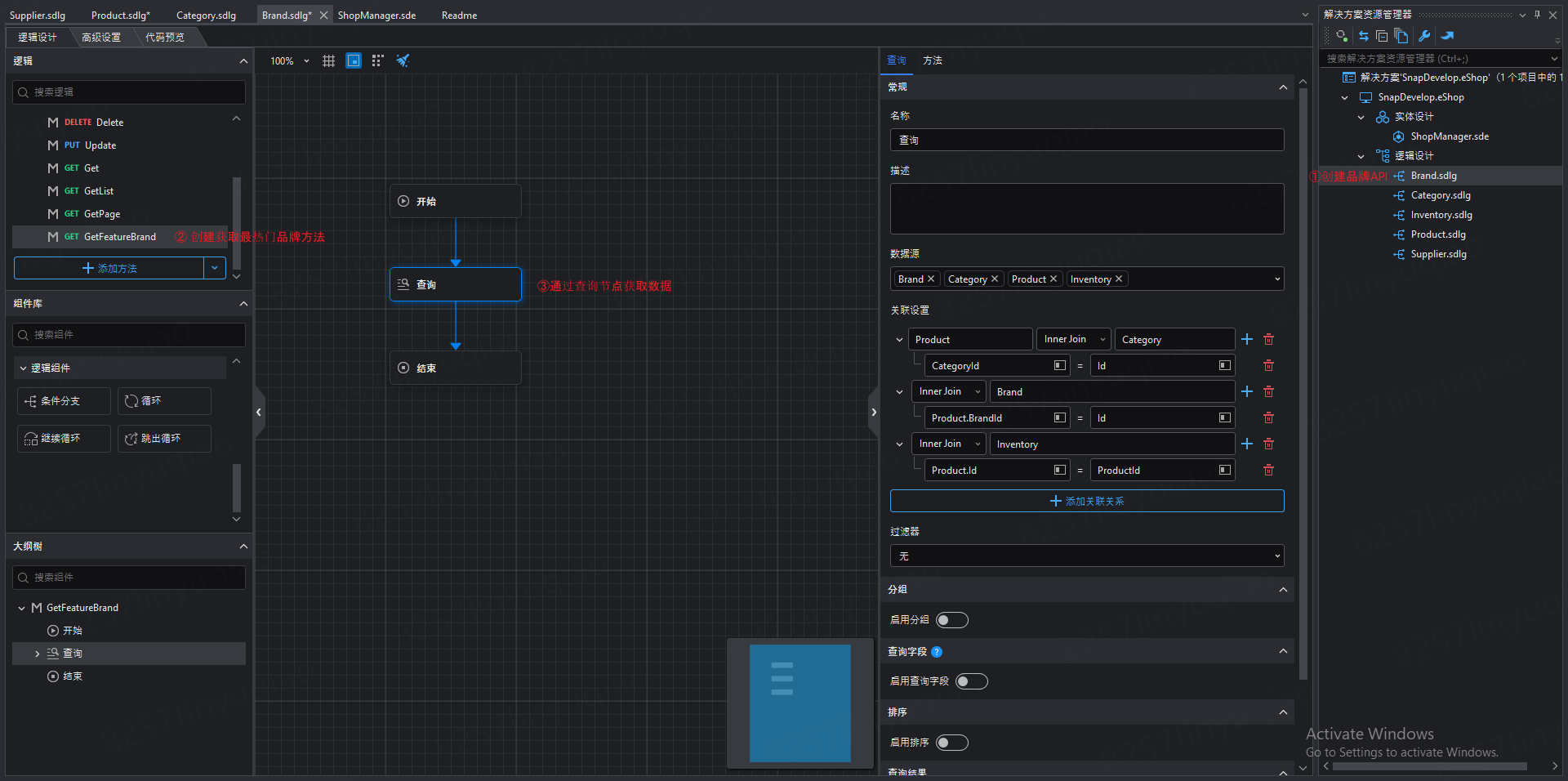Click the 添加关联关系 button
This screenshot has width=1568, height=781.
coord(1086,501)
